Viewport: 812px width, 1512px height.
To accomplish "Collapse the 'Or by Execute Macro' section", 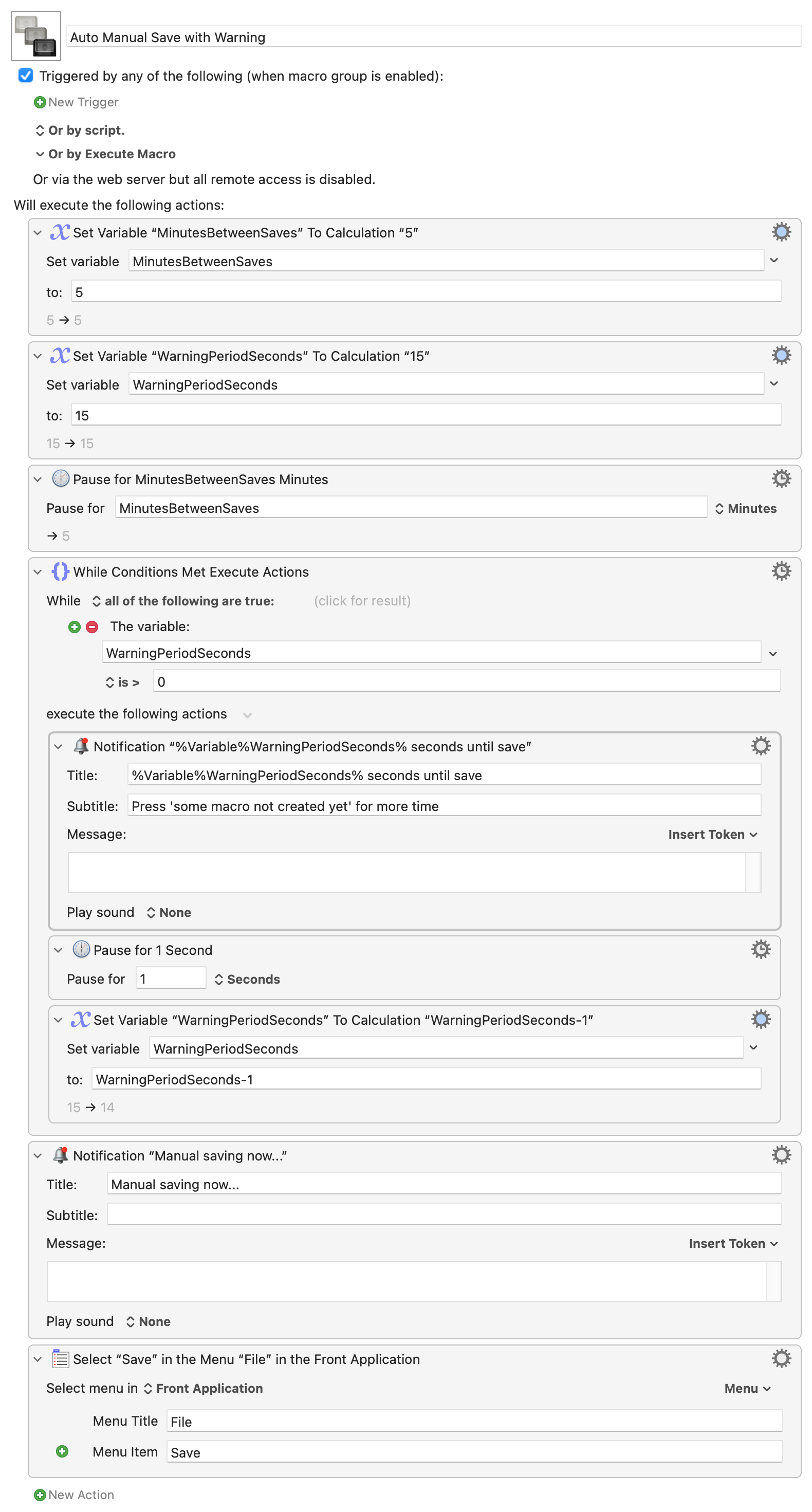I will point(40,154).
